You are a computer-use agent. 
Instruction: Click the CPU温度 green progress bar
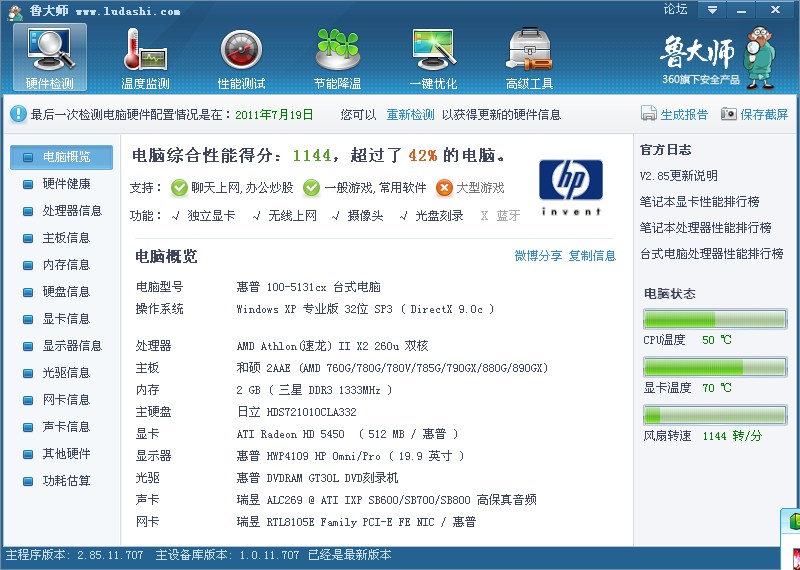(x=715, y=320)
